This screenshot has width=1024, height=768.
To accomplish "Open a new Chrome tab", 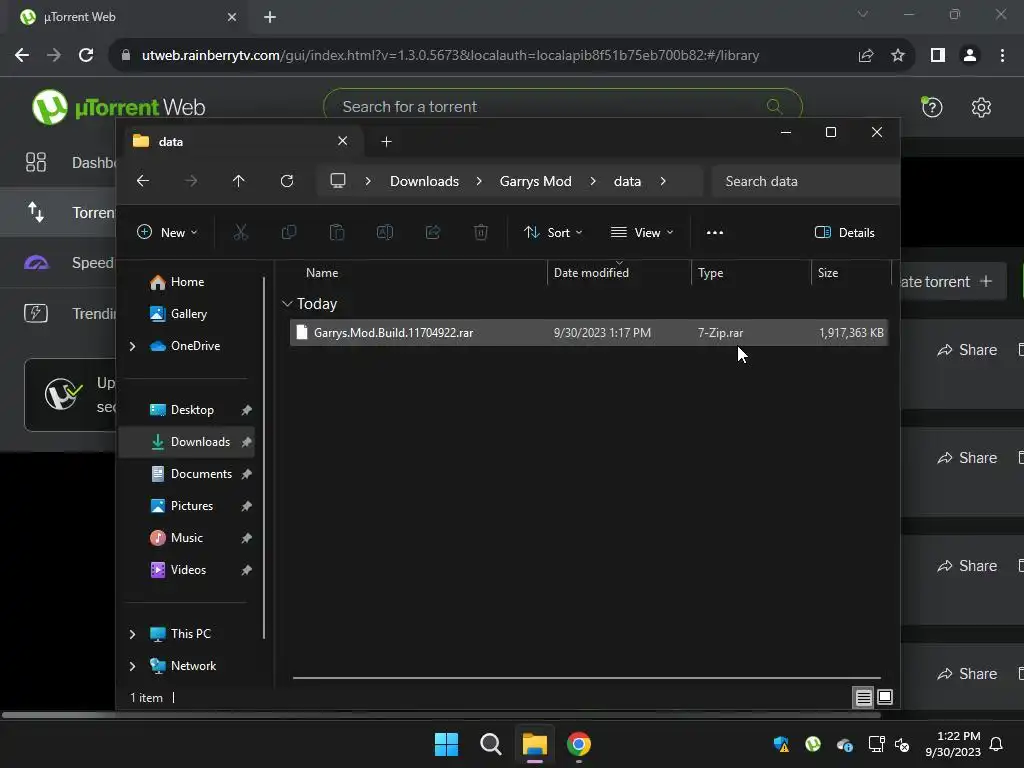I will coord(270,17).
